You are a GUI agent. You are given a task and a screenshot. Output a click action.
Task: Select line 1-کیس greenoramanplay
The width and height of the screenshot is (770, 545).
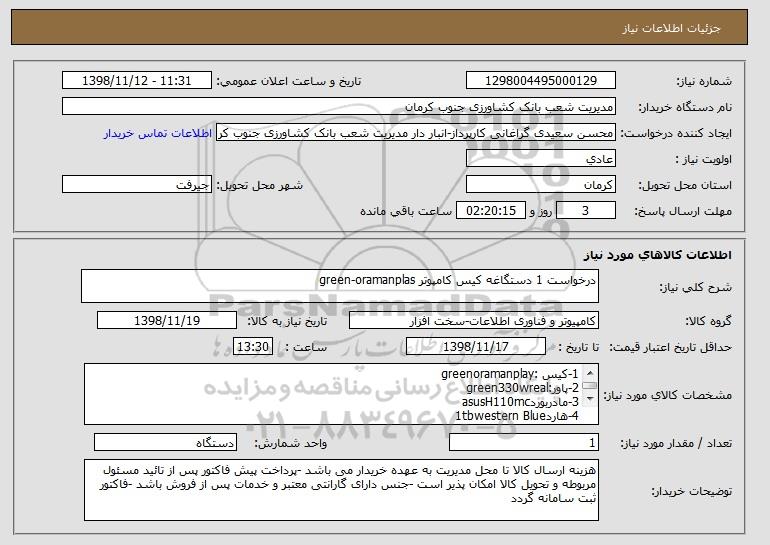click(510, 374)
